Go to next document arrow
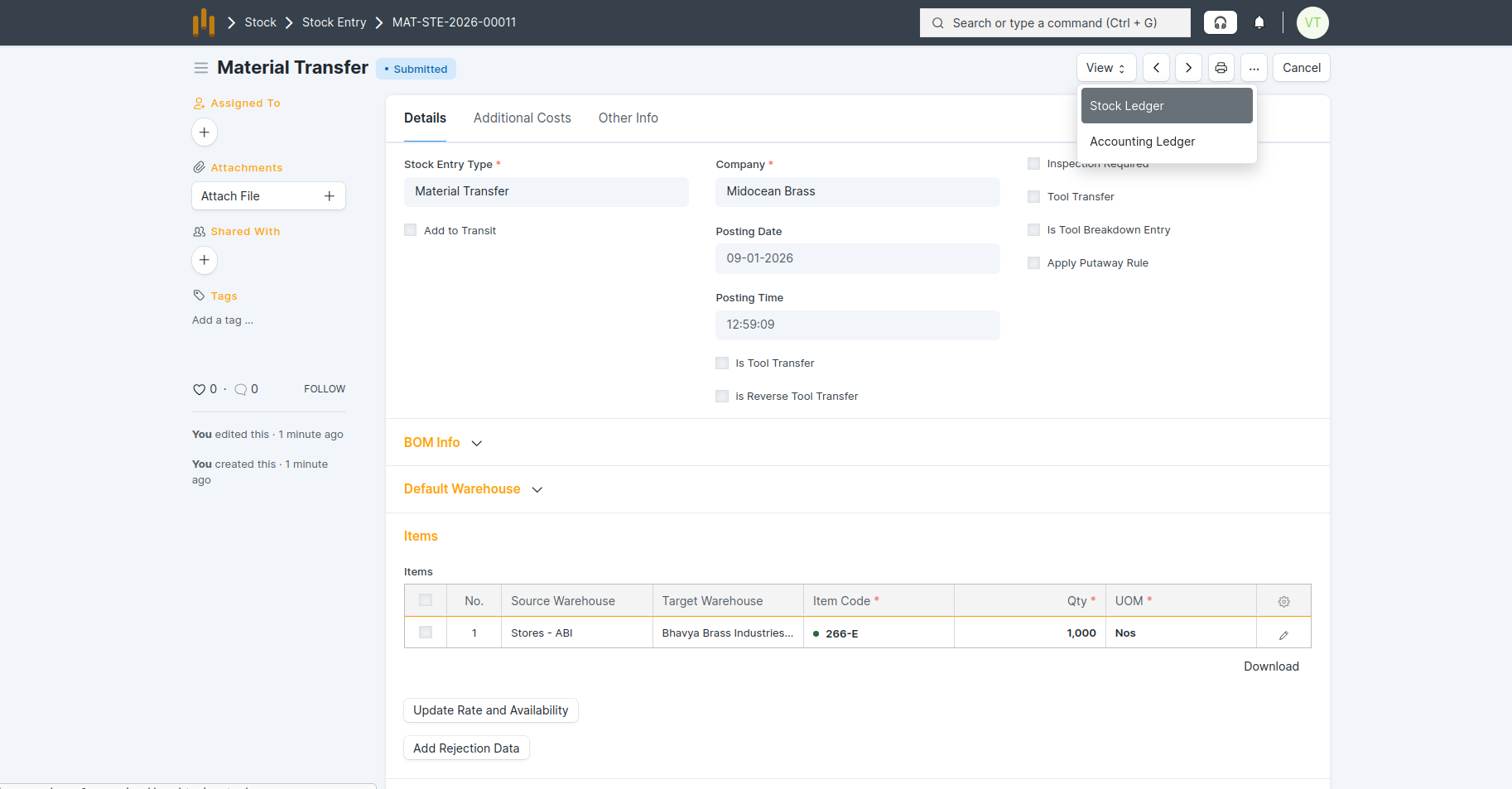 [x=1188, y=68]
